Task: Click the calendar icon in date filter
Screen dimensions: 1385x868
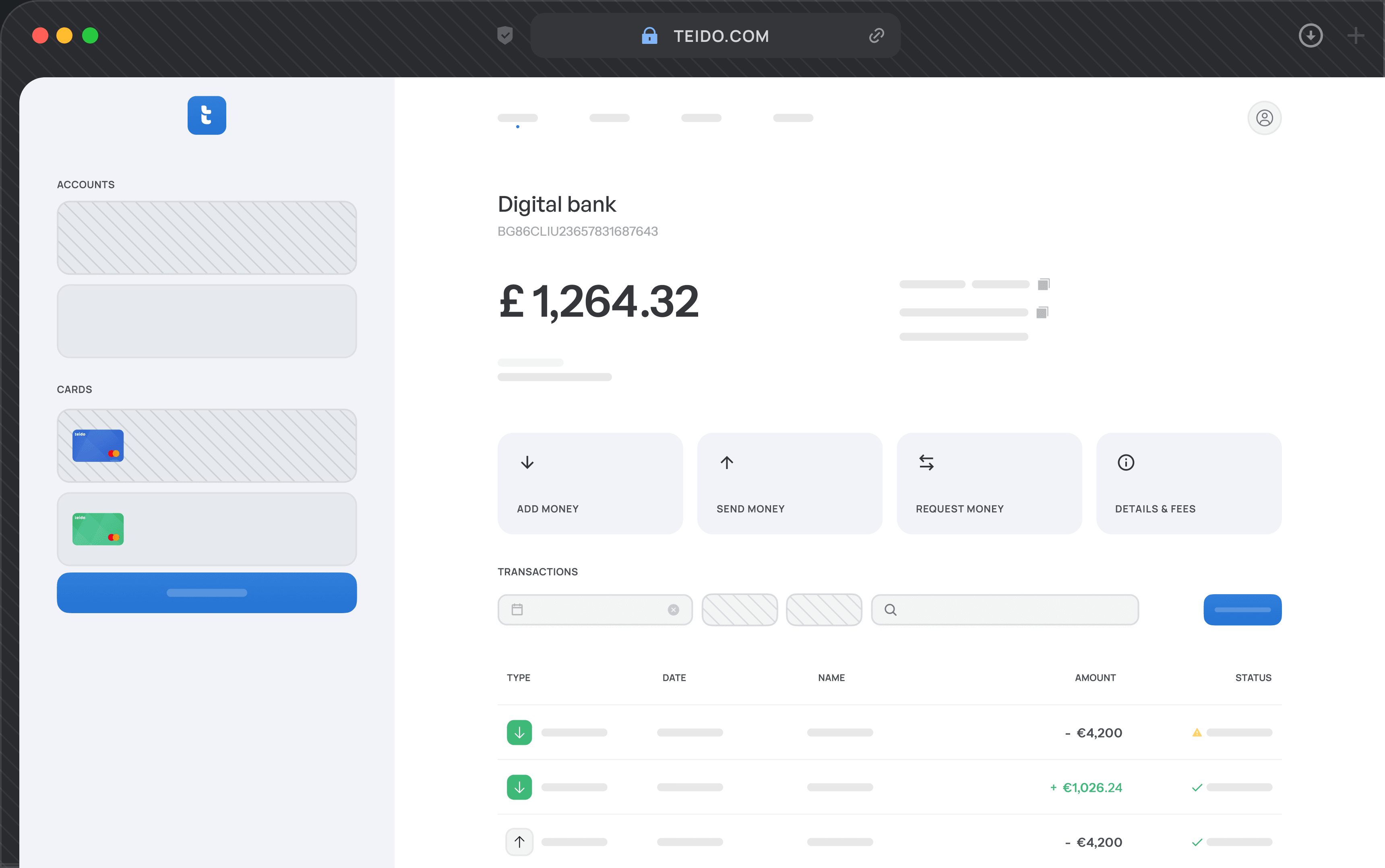Action: tap(517, 610)
